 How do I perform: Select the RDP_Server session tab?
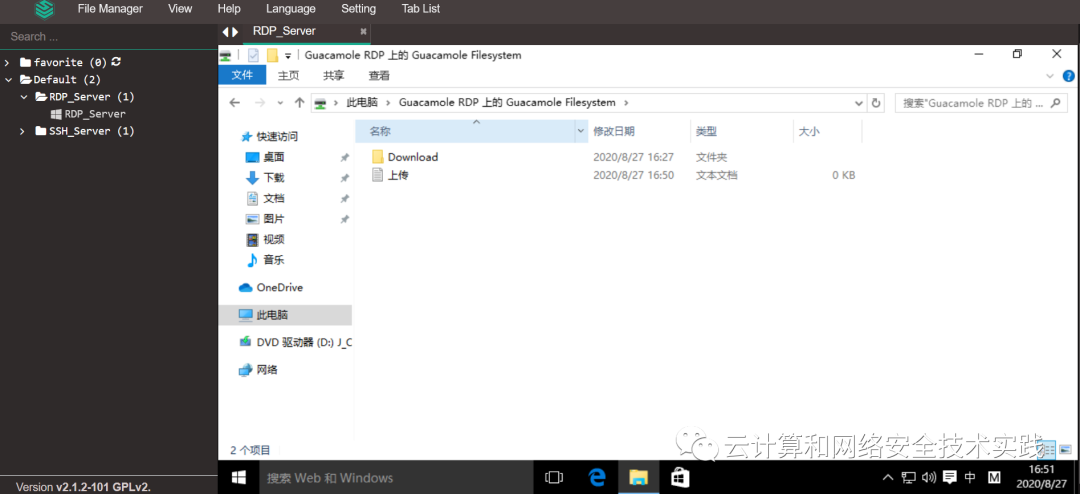284,31
